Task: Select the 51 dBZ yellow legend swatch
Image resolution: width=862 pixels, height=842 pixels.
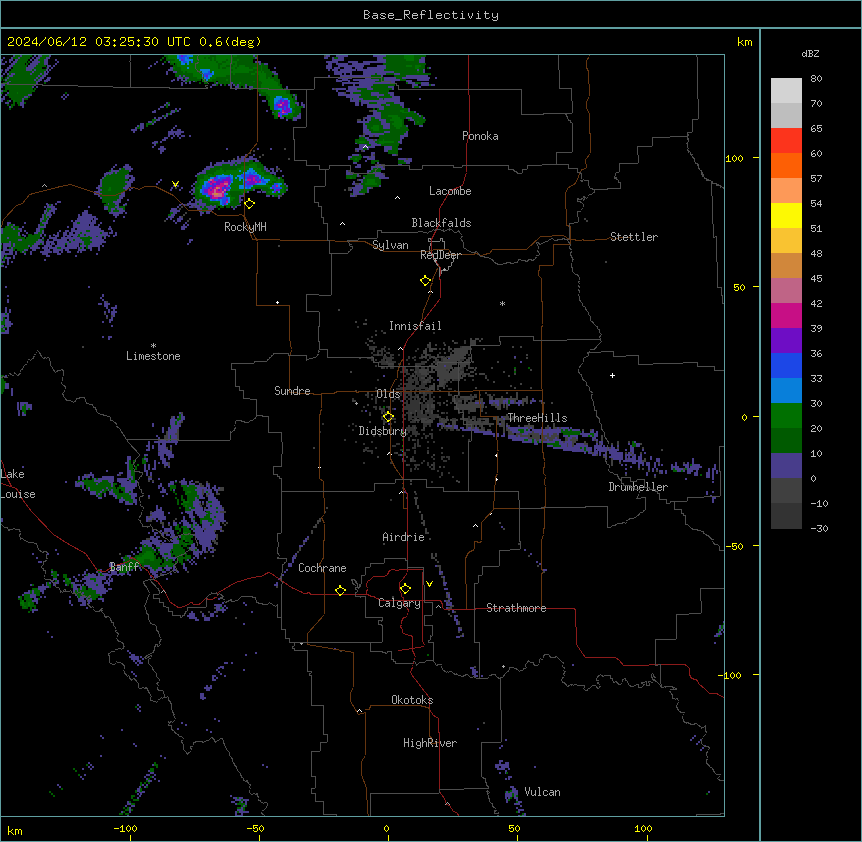Action: click(786, 215)
